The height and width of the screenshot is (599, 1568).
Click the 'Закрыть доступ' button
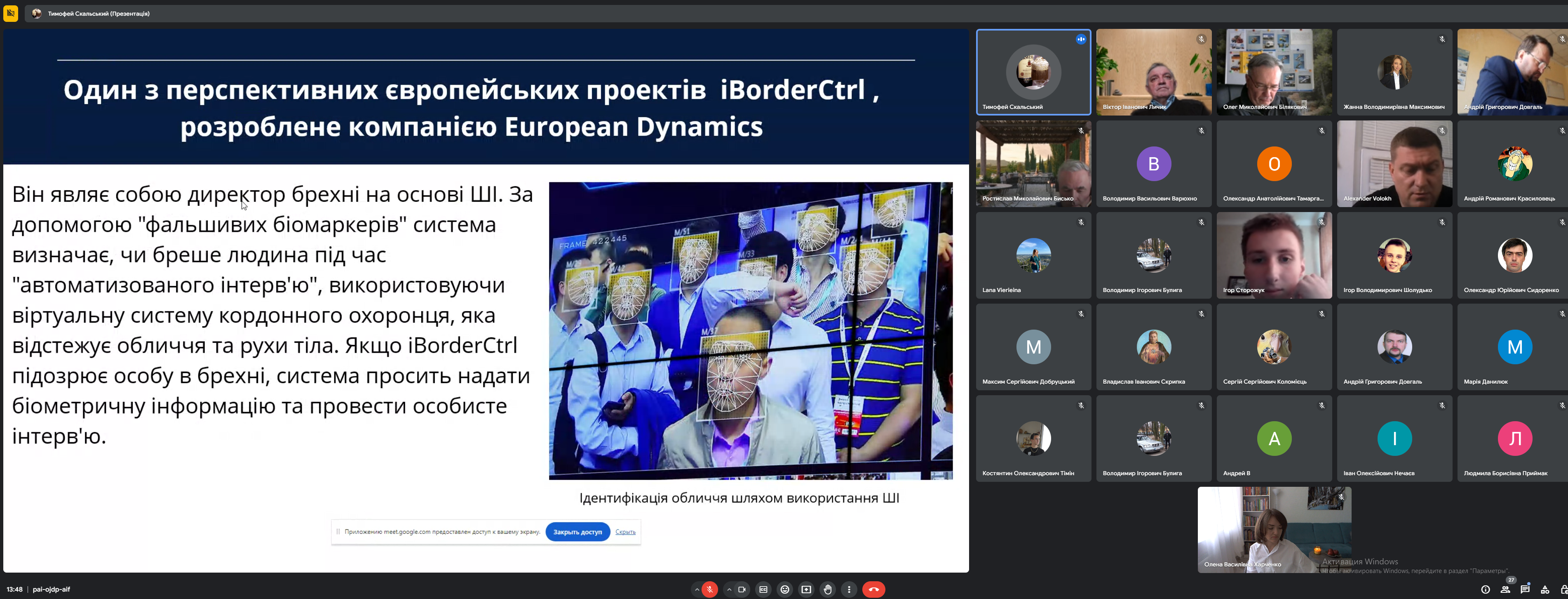pyautogui.click(x=577, y=532)
